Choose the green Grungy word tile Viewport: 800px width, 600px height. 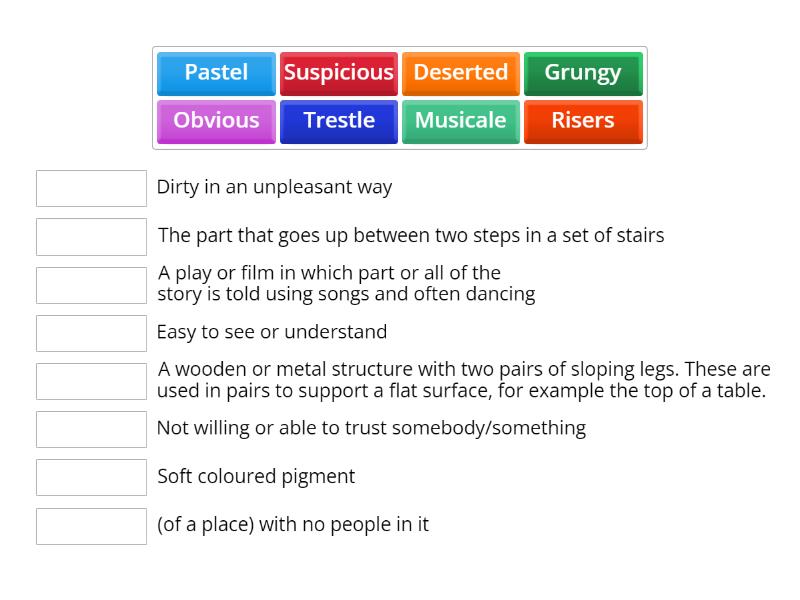click(x=583, y=73)
